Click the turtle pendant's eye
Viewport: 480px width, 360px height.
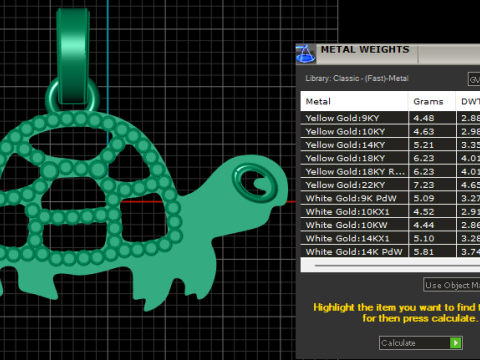(255, 182)
